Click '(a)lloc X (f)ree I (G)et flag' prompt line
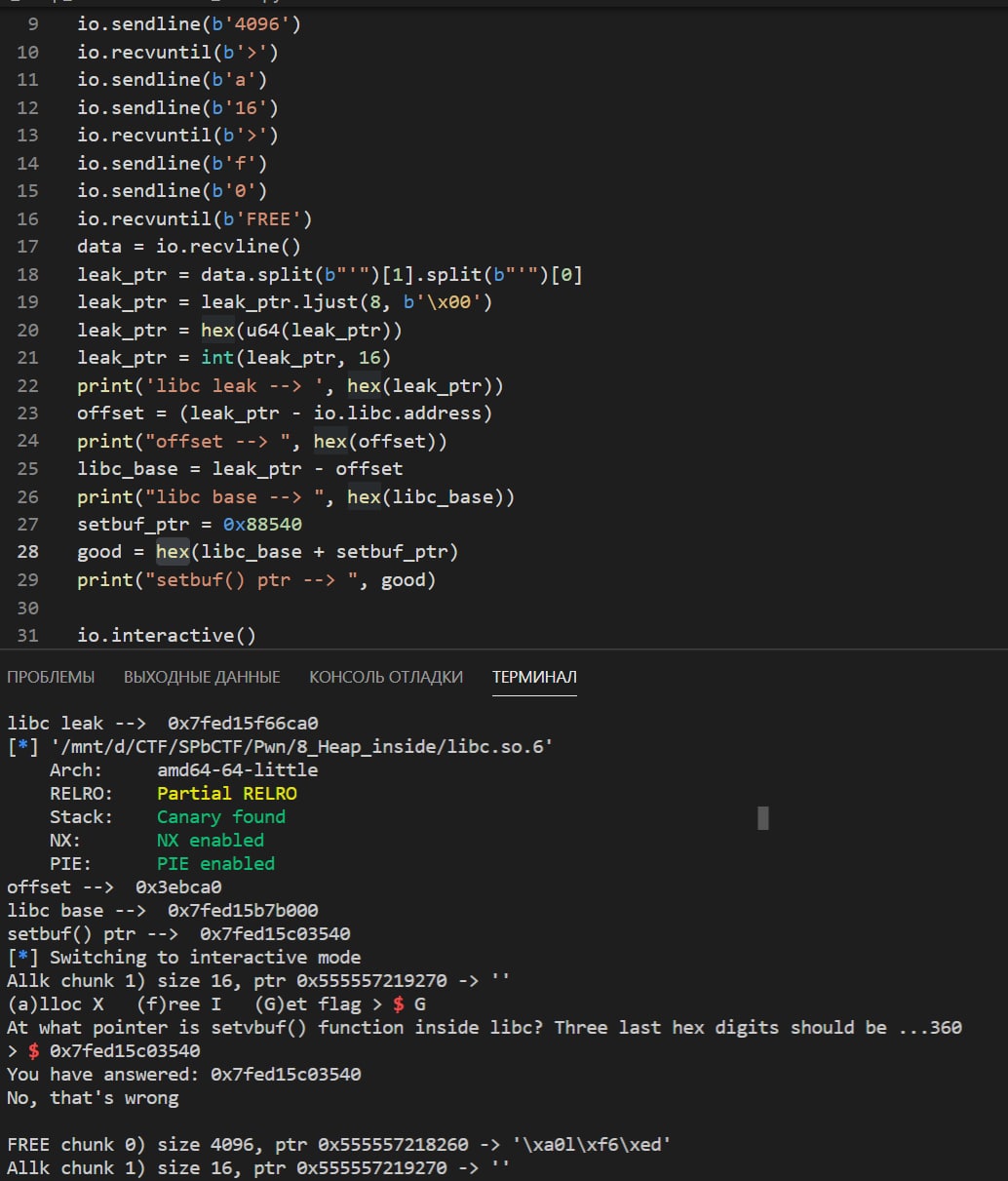The width and height of the screenshot is (1008, 1181). [x=216, y=1004]
